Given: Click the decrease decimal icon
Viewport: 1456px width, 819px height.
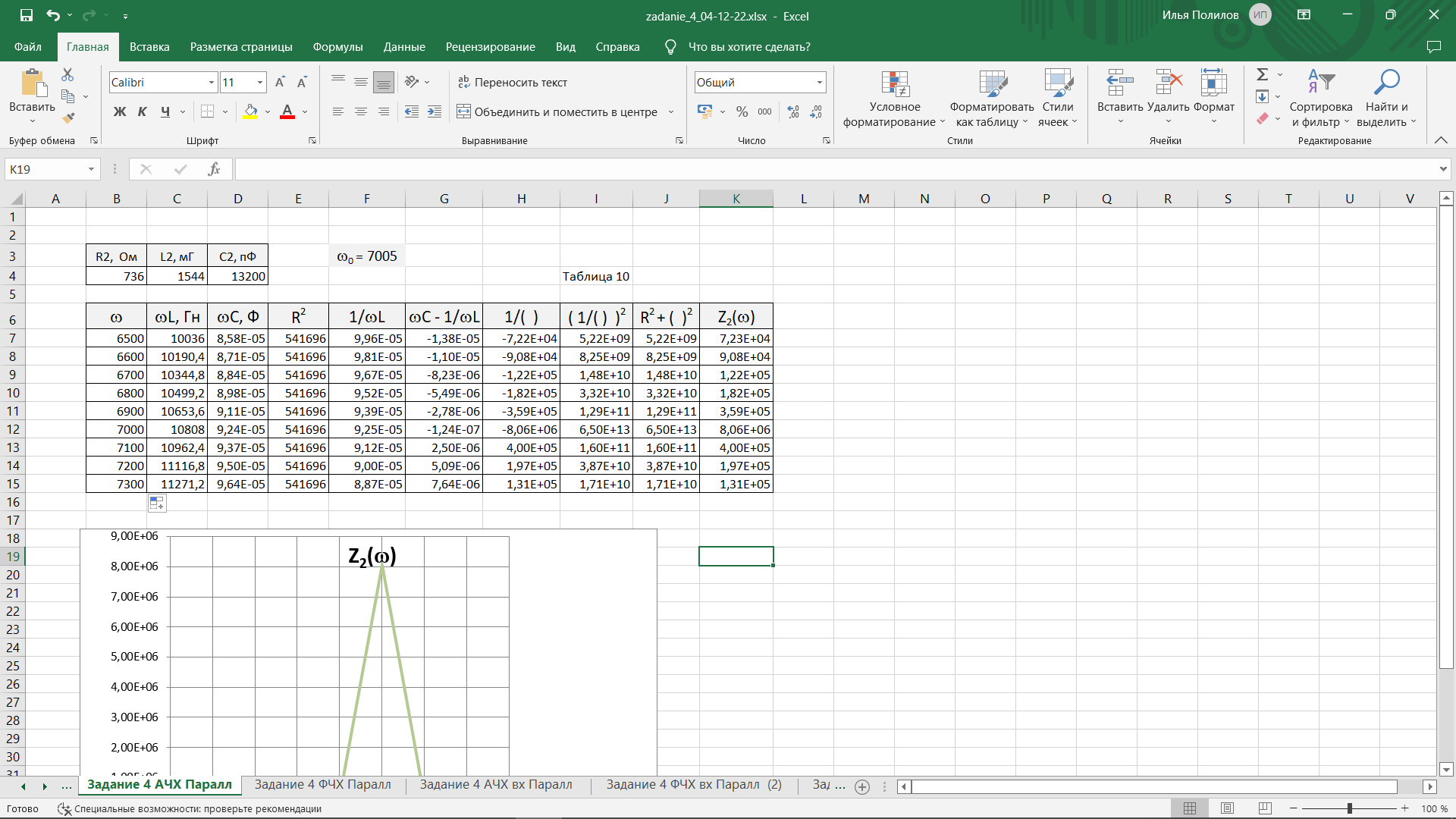Looking at the screenshot, I should click(816, 111).
